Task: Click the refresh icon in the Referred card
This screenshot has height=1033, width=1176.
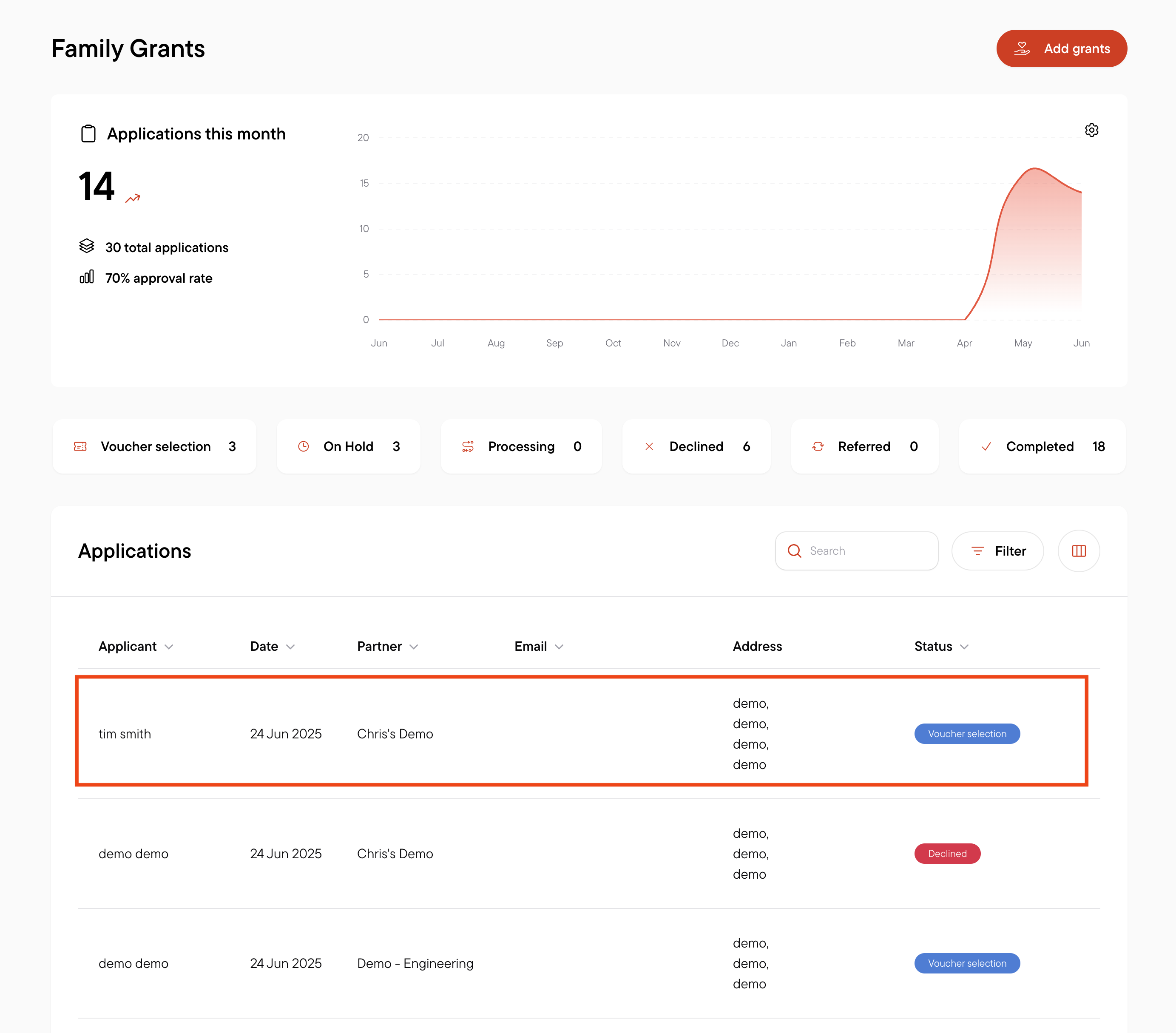Action: pyautogui.click(x=818, y=446)
